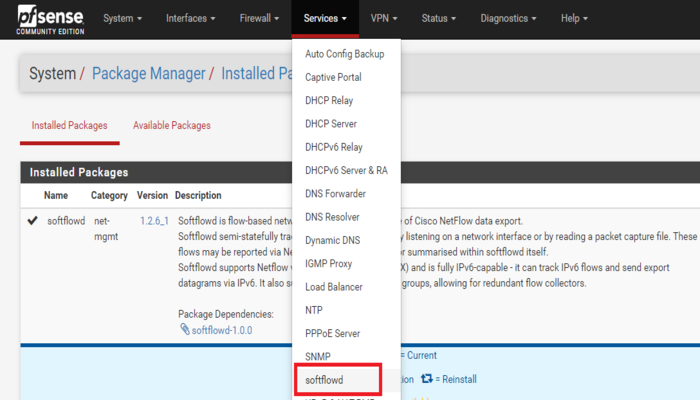700x400 pixels.
Task: Open the System dropdown menu
Action: click(x=122, y=18)
